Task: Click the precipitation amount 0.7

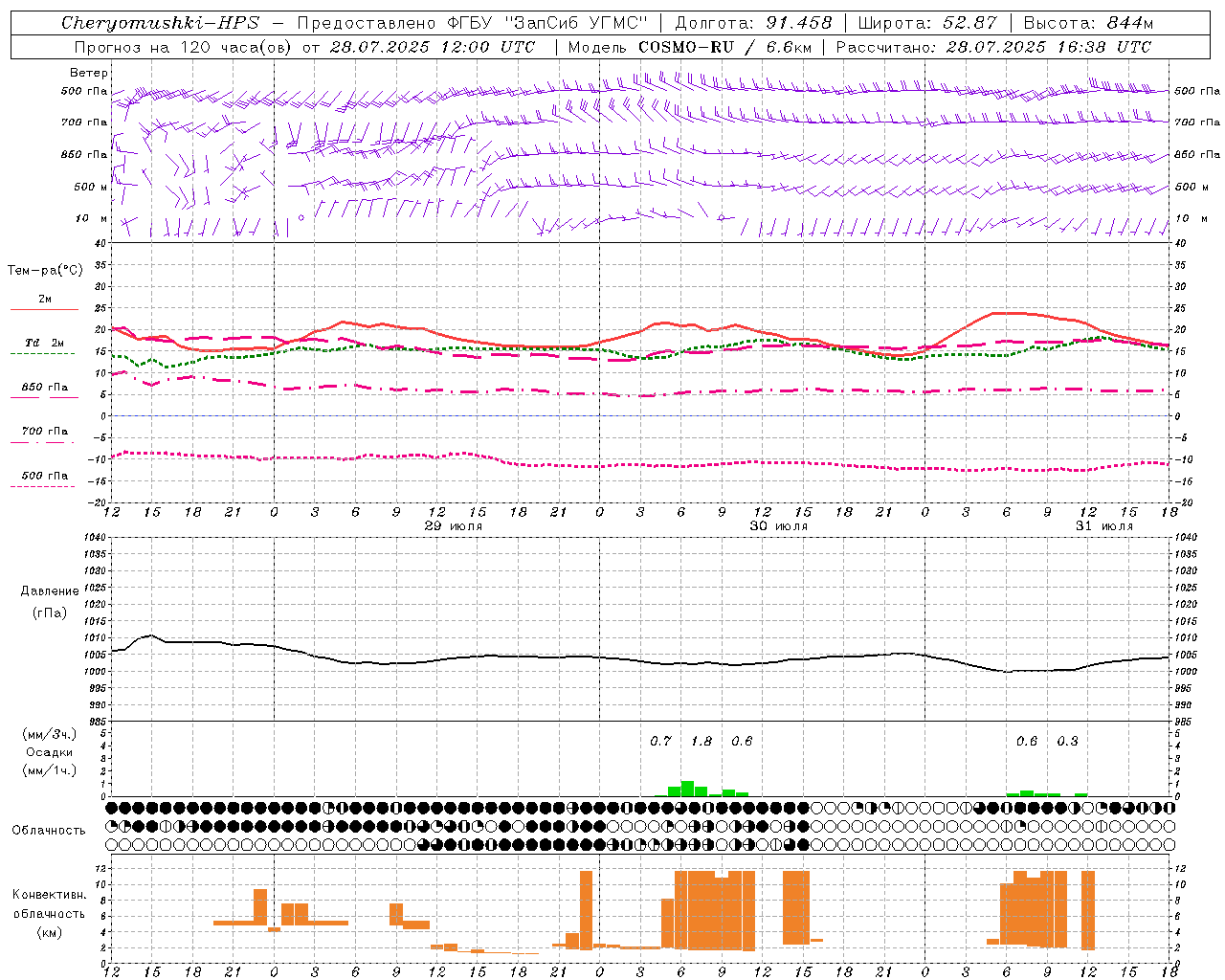Action: (x=660, y=741)
